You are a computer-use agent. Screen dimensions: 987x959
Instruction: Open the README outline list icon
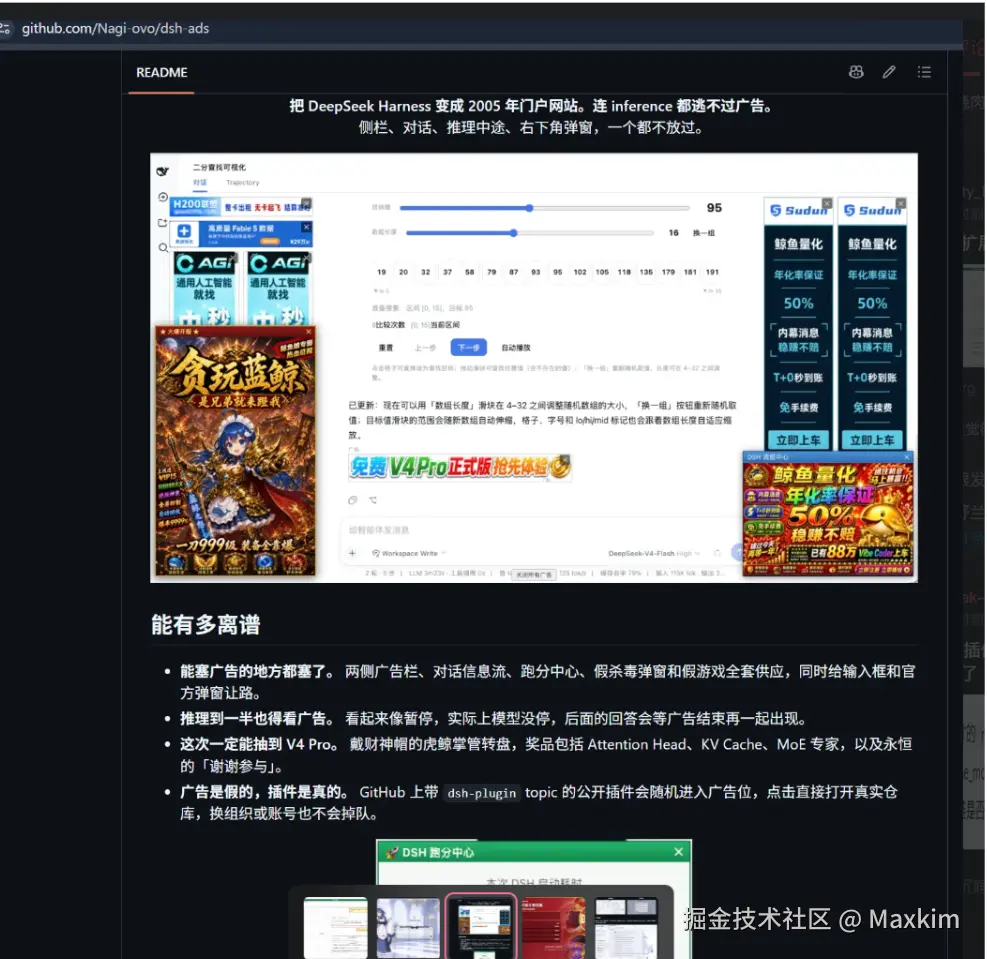(924, 72)
